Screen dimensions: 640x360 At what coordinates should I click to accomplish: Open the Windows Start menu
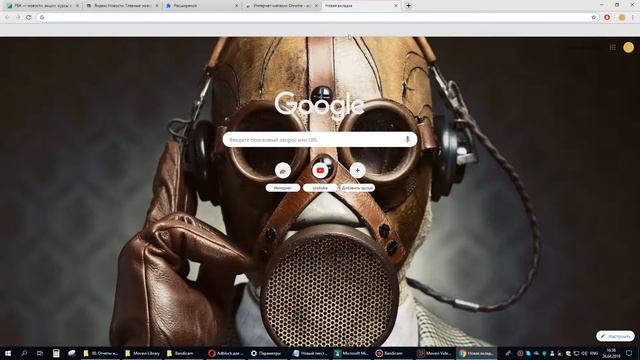click(x=8, y=353)
